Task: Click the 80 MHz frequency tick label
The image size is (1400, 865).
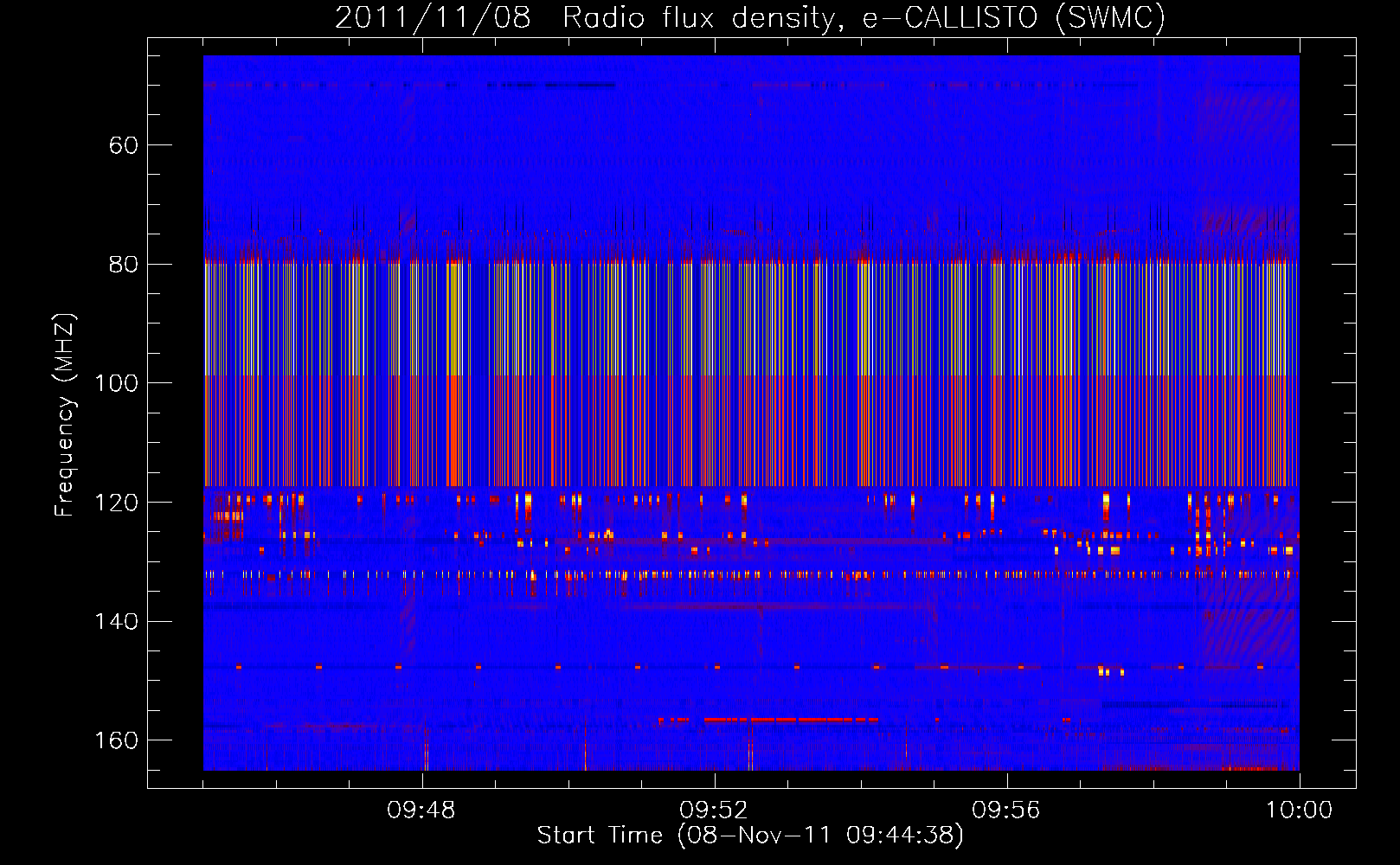Action: 124,264
